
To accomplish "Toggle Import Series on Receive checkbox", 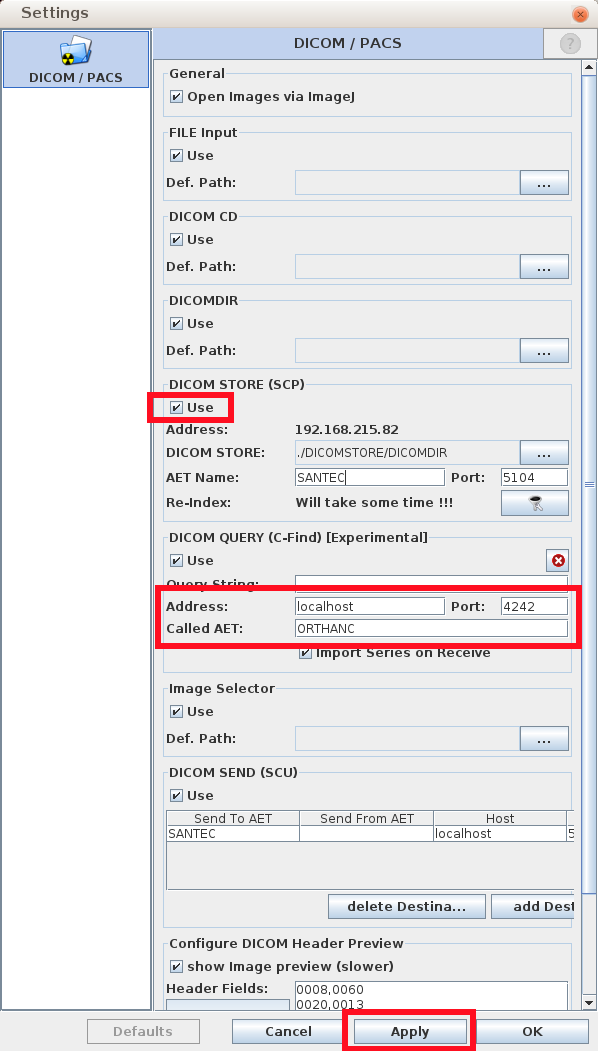I will pyautogui.click(x=306, y=653).
